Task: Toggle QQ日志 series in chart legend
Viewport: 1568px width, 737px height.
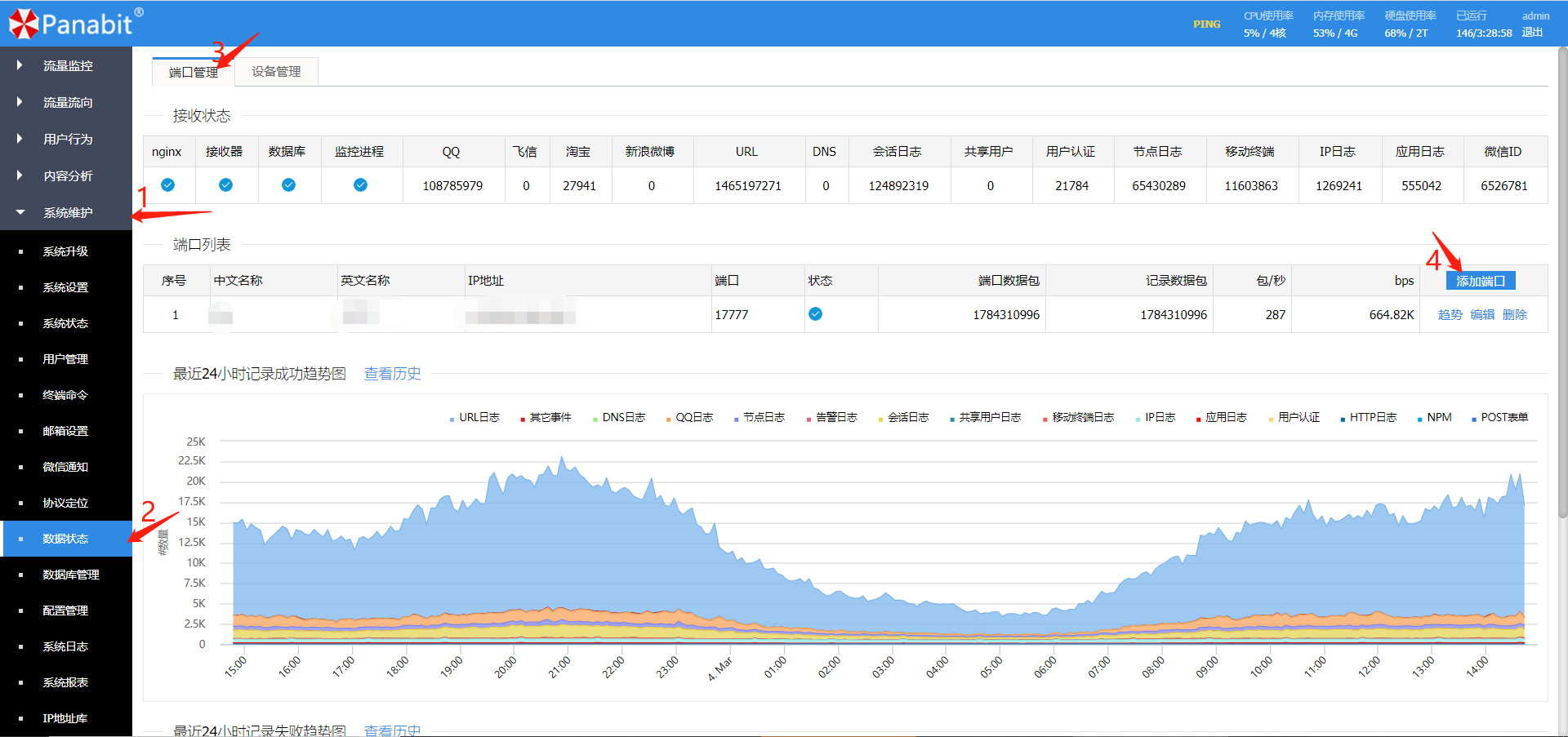Action: coord(693,418)
